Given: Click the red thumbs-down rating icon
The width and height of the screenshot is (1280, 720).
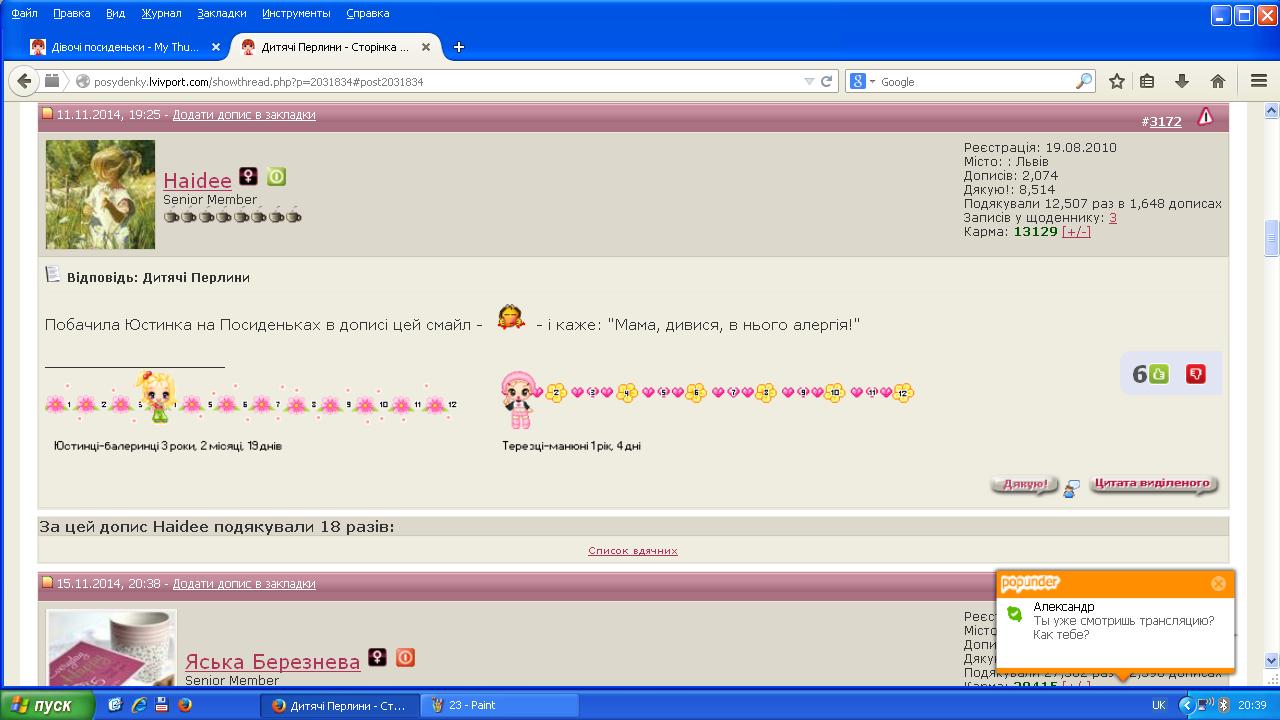Looking at the screenshot, I should [1195, 374].
